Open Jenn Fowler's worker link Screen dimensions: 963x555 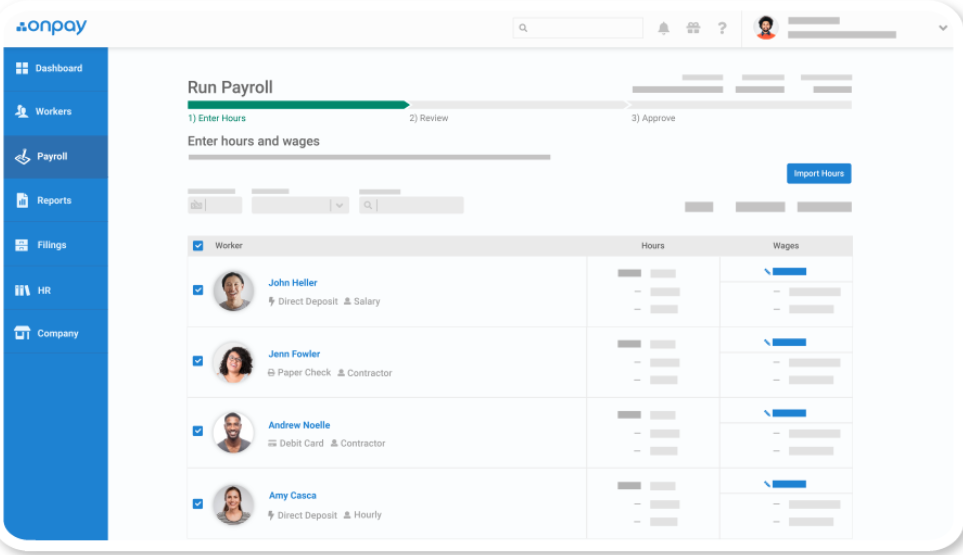[x=294, y=354]
